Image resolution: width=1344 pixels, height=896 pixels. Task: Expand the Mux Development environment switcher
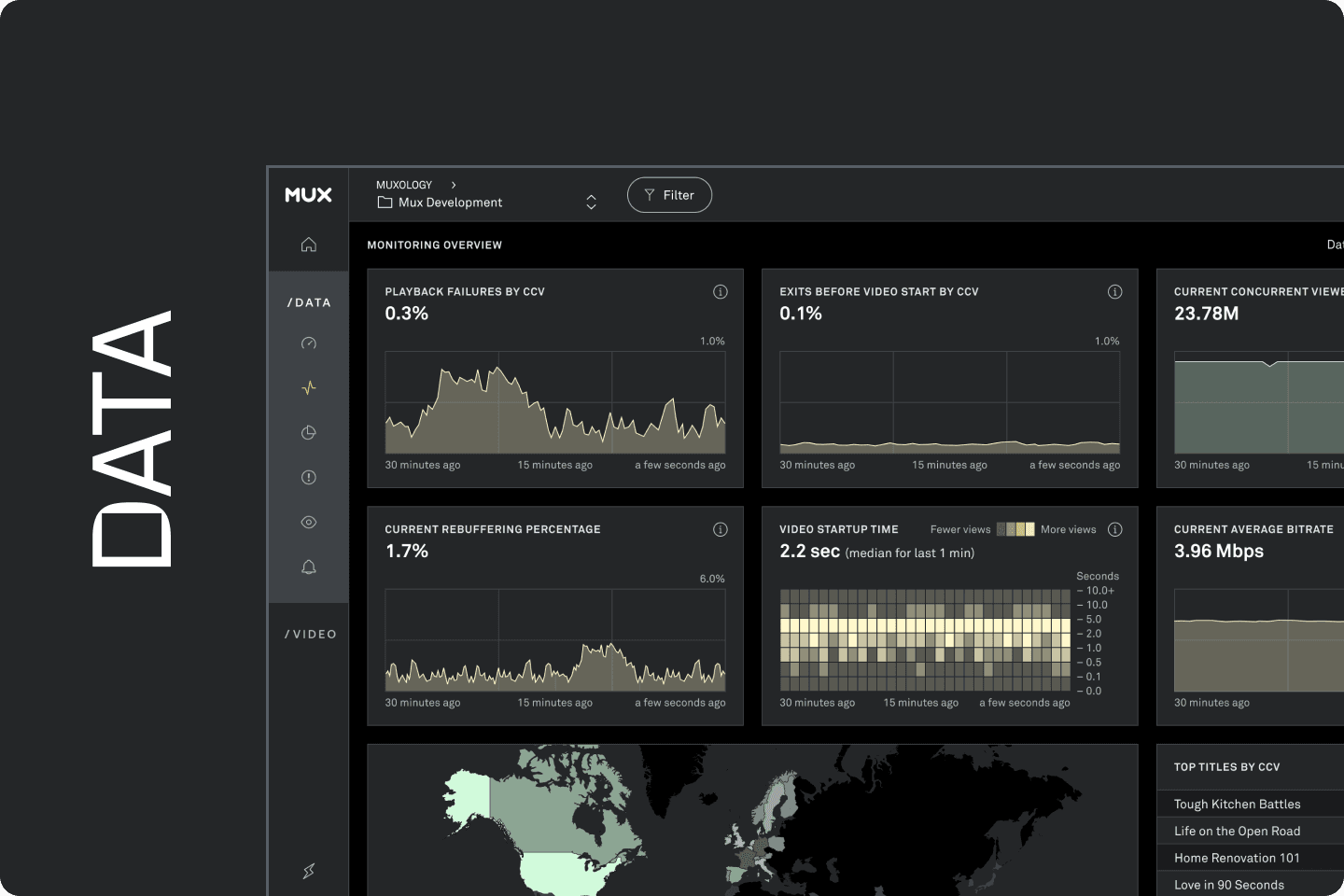591,203
